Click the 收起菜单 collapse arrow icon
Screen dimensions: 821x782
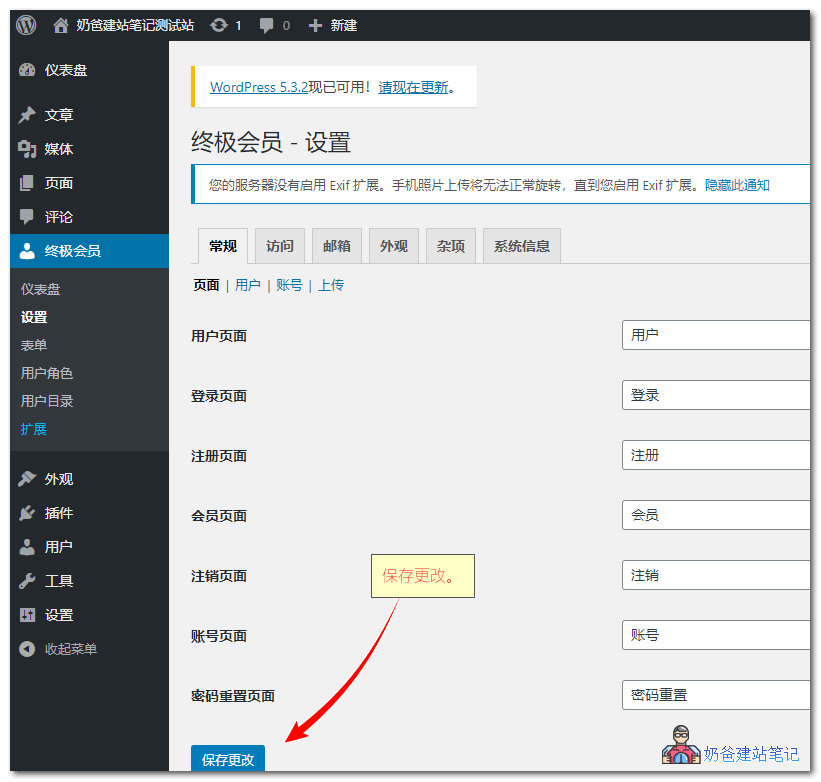tap(27, 649)
